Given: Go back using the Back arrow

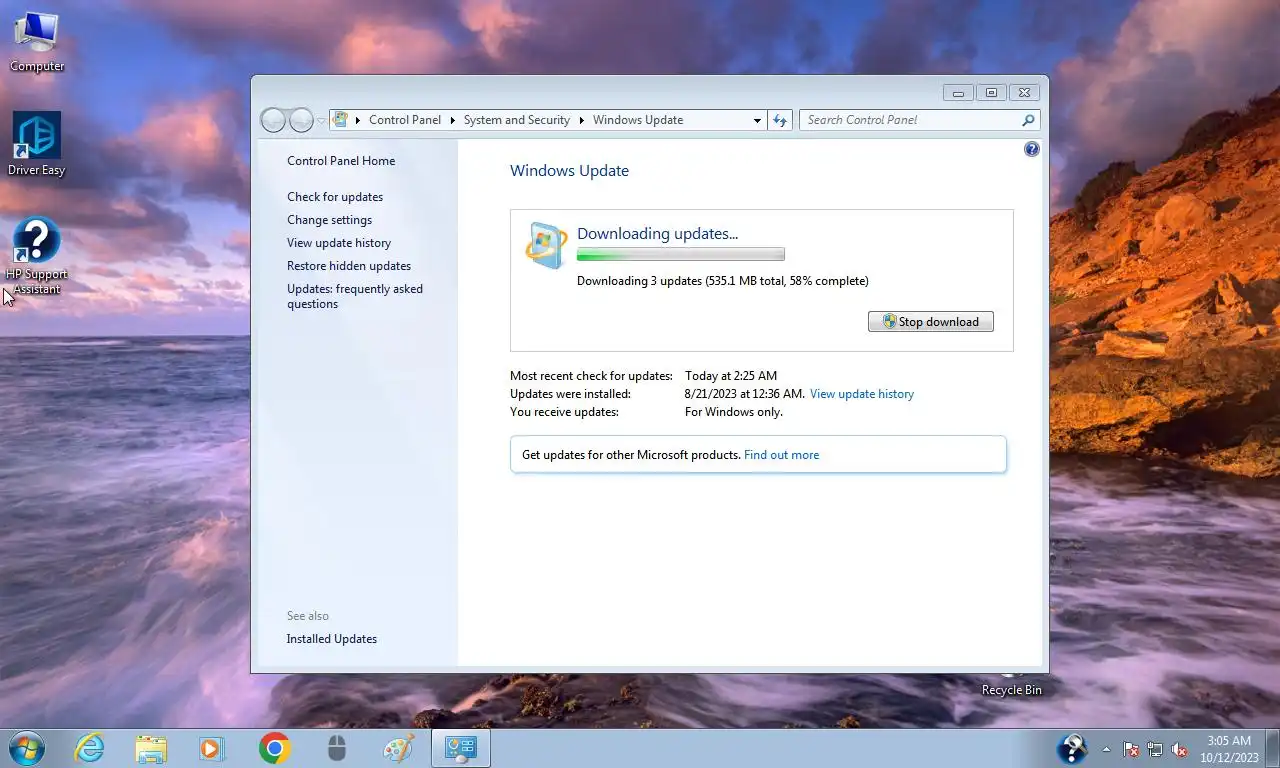Looking at the screenshot, I should pyautogui.click(x=273, y=120).
